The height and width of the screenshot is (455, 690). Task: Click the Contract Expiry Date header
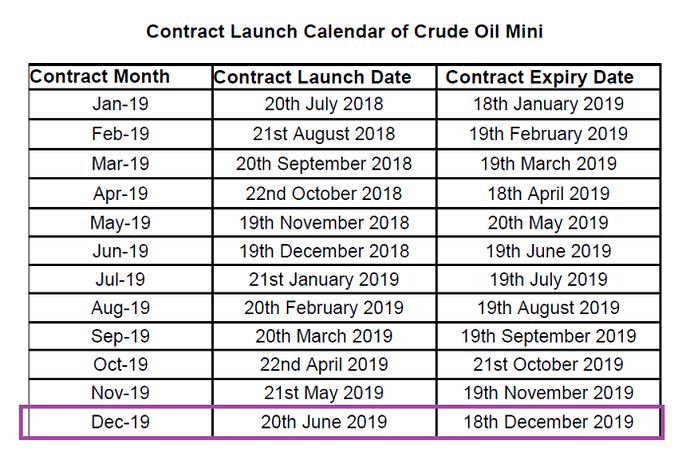pyautogui.click(x=548, y=77)
